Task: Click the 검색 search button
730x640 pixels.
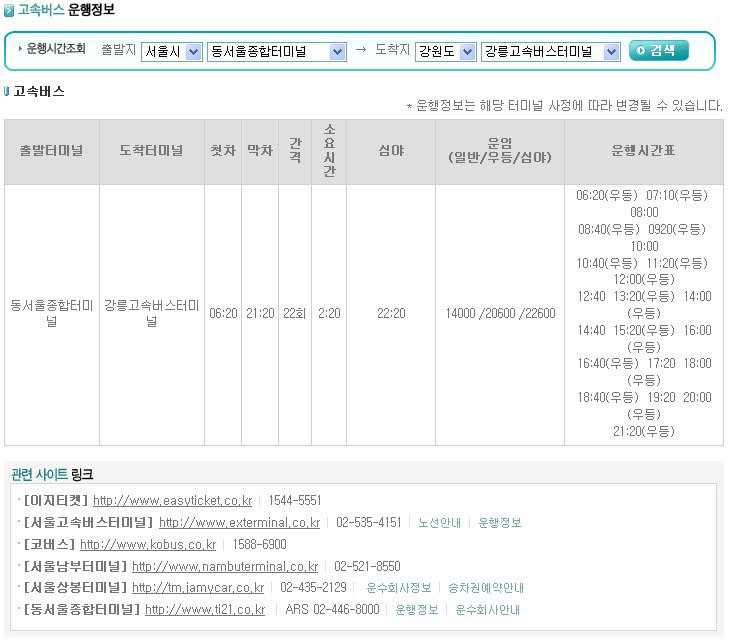Action: tap(658, 50)
